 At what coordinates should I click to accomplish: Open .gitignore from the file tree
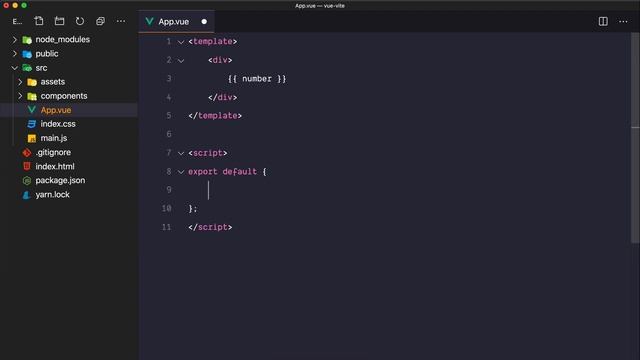tap(53, 152)
